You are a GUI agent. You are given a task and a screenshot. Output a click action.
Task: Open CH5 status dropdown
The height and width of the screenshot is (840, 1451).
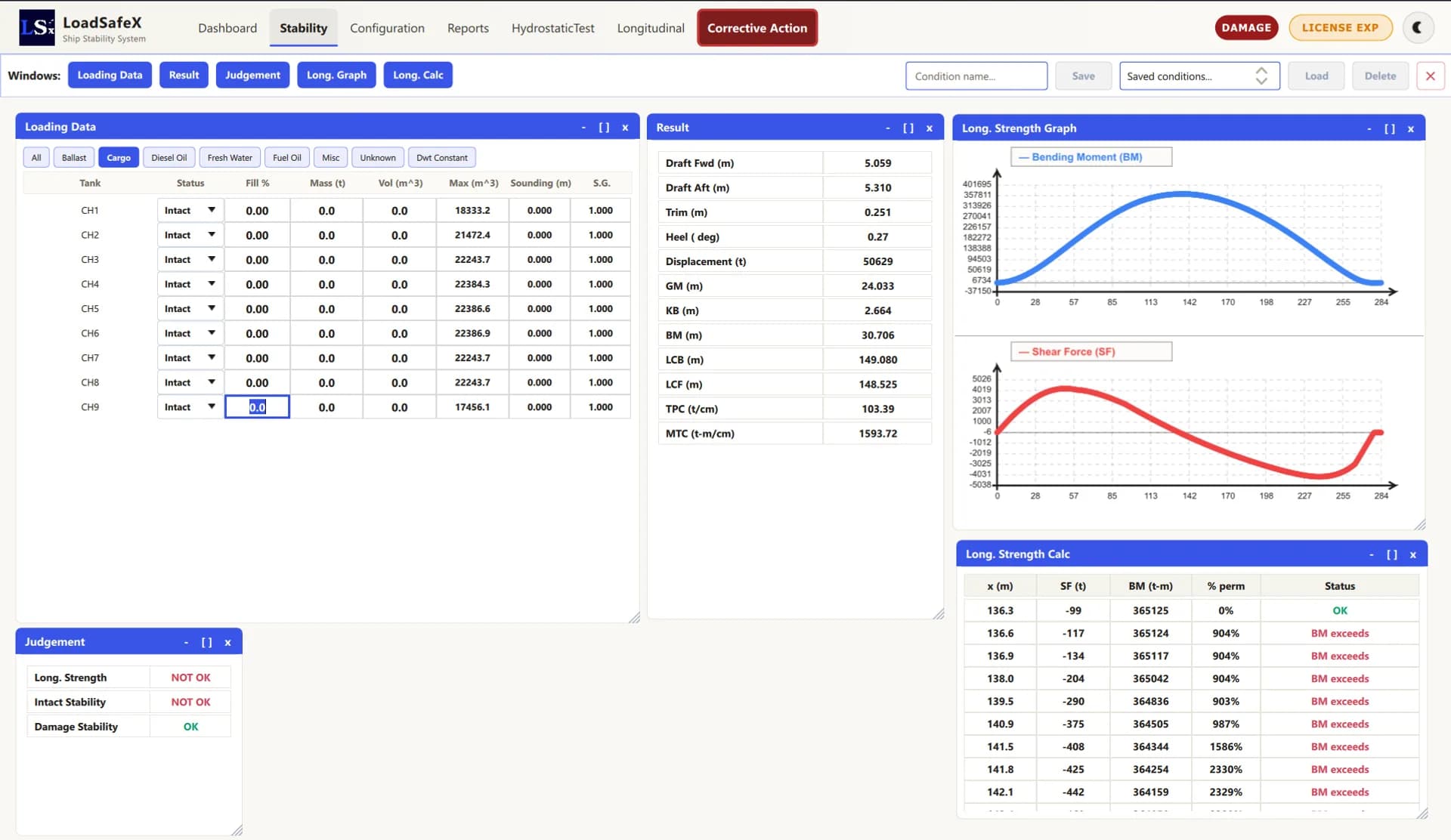pos(190,309)
